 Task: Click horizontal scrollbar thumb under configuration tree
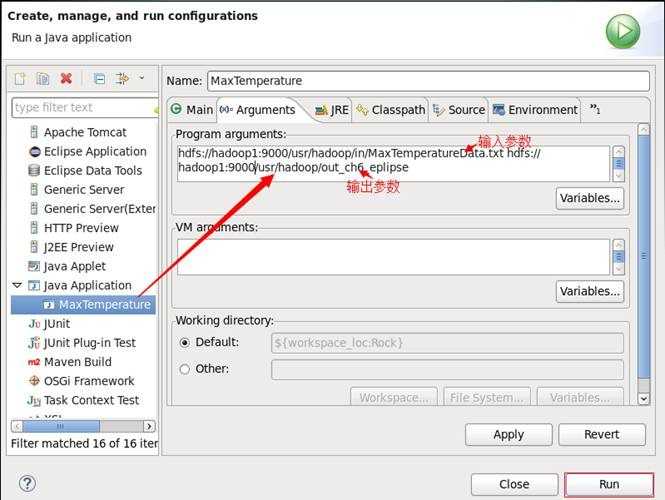click(x=61, y=425)
